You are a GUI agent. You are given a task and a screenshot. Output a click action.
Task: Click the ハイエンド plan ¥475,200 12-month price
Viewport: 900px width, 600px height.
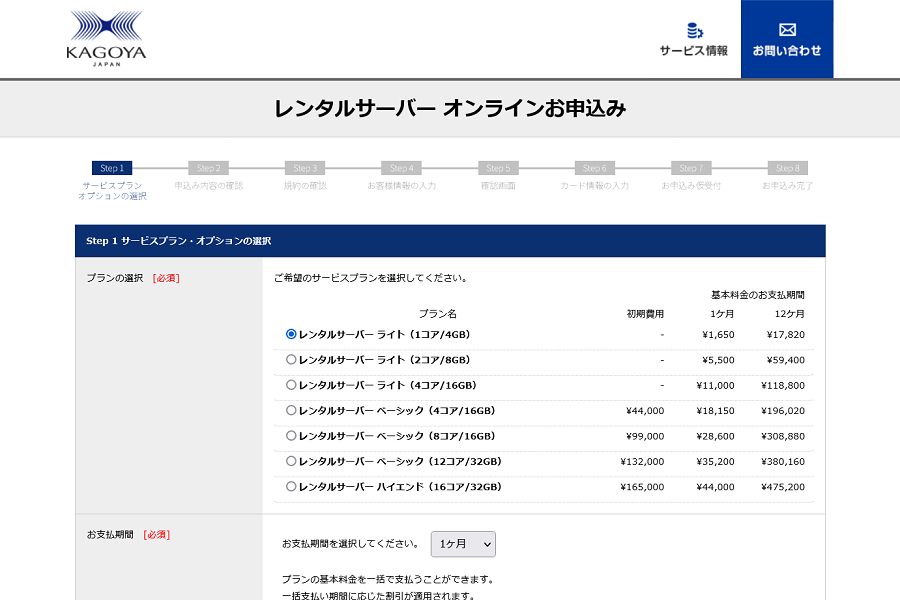[785, 487]
